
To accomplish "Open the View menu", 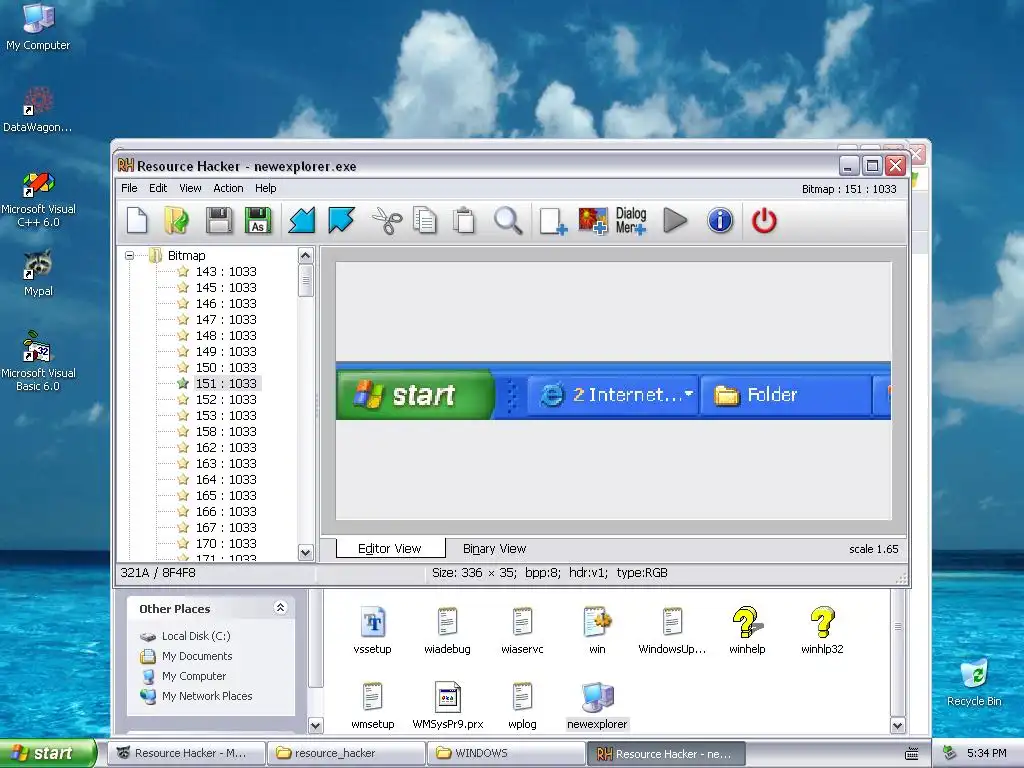I will (x=190, y=188).
